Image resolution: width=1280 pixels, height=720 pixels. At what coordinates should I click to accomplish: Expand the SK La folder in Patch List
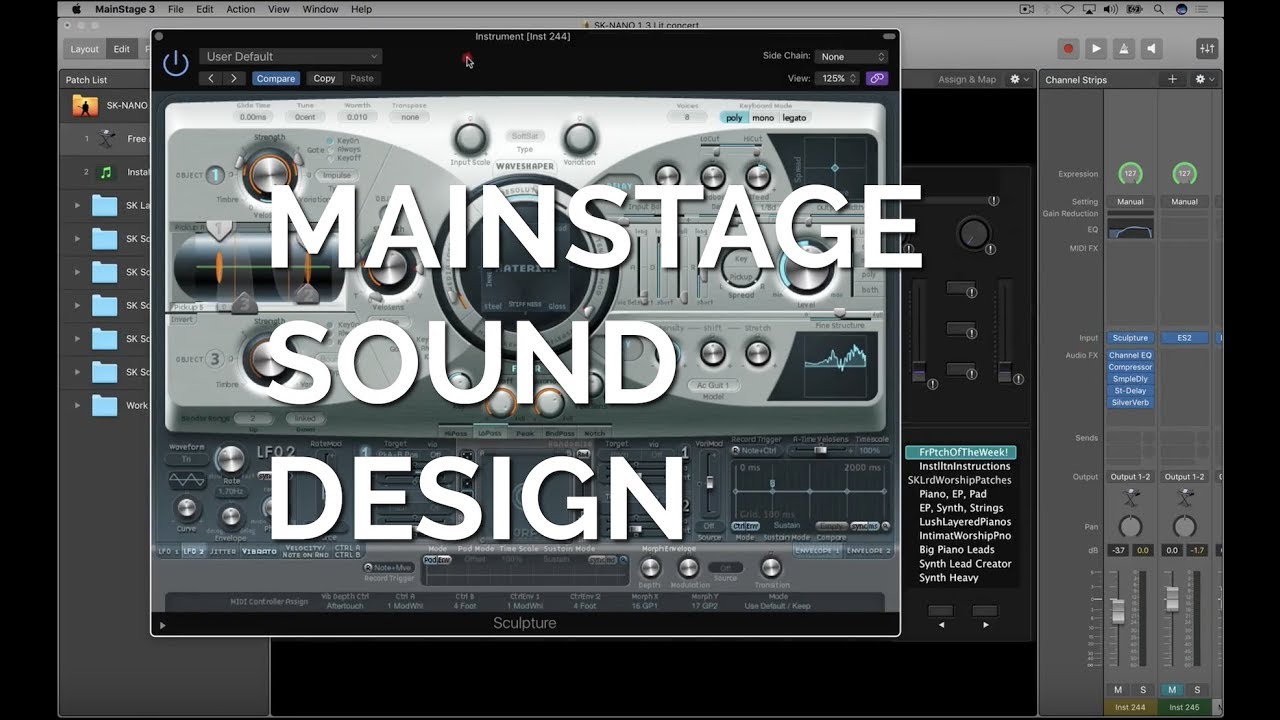pos(77,206)
